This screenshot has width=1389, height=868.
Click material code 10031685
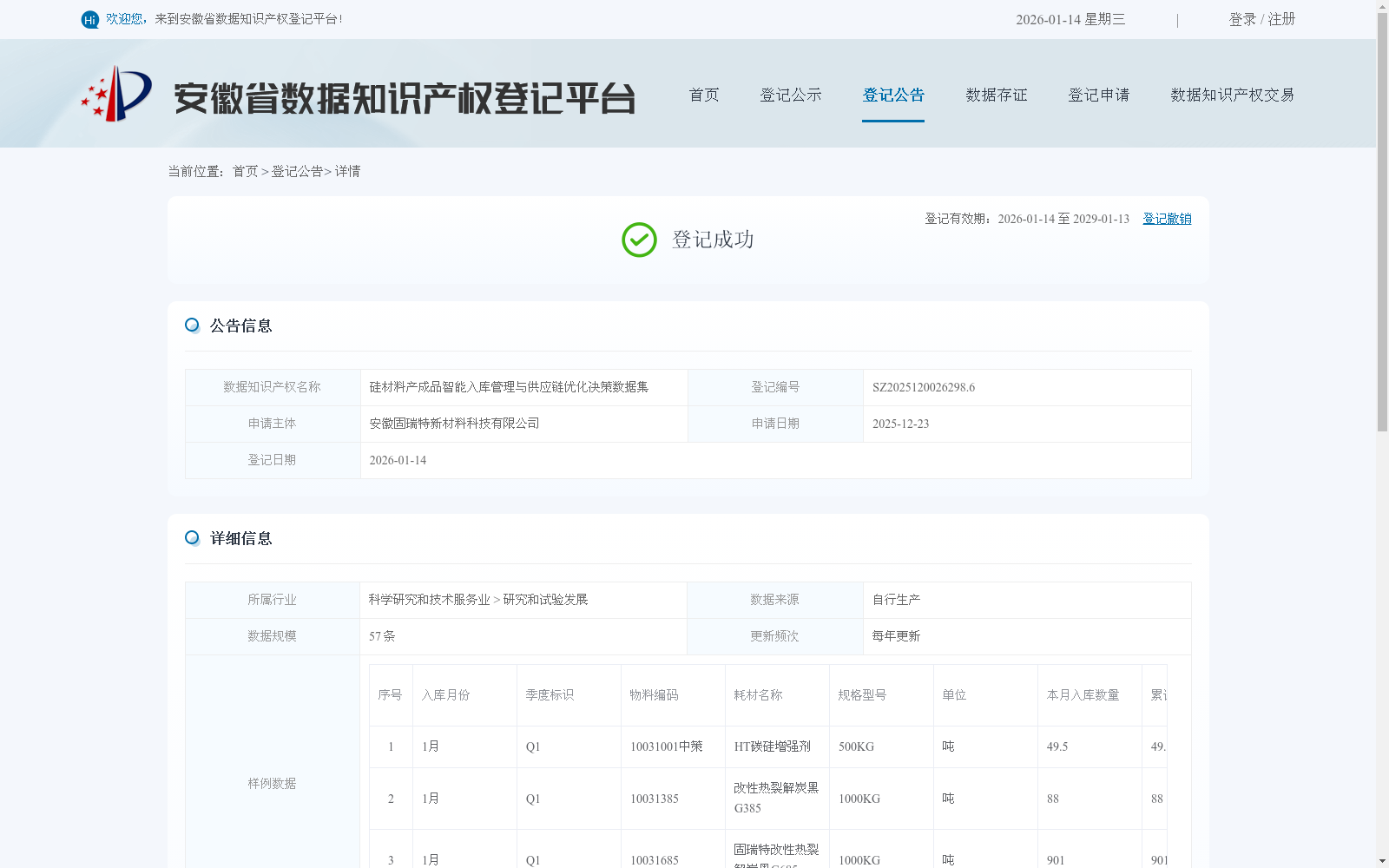coord(655,860)
